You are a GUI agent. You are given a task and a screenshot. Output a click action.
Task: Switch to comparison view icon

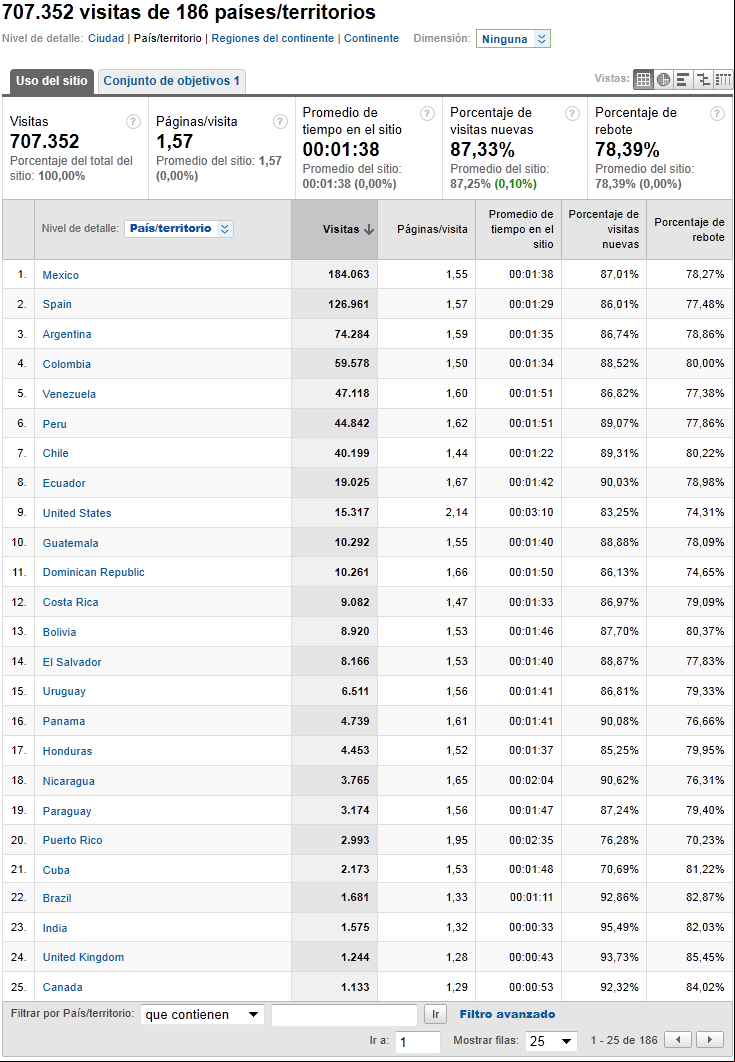tap(703, 80)
